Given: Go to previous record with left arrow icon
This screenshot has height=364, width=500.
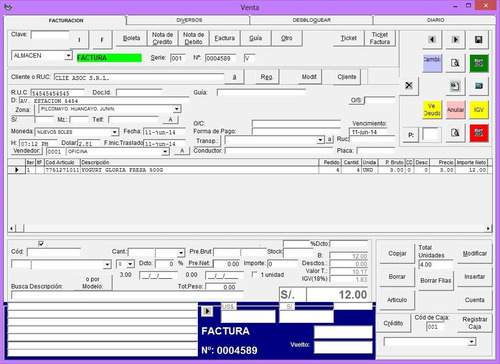Looking at the screenshot, I should tap(432, 39).
